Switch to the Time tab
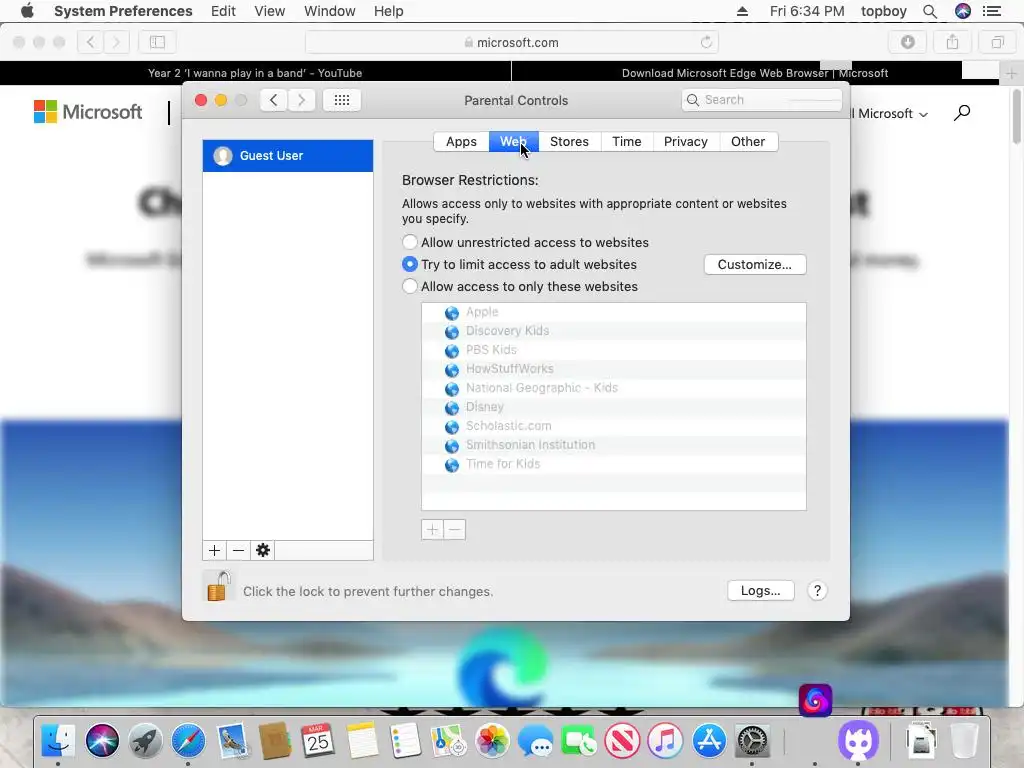The width and height of the screenshot is (1024, 768). coord(626,142)
